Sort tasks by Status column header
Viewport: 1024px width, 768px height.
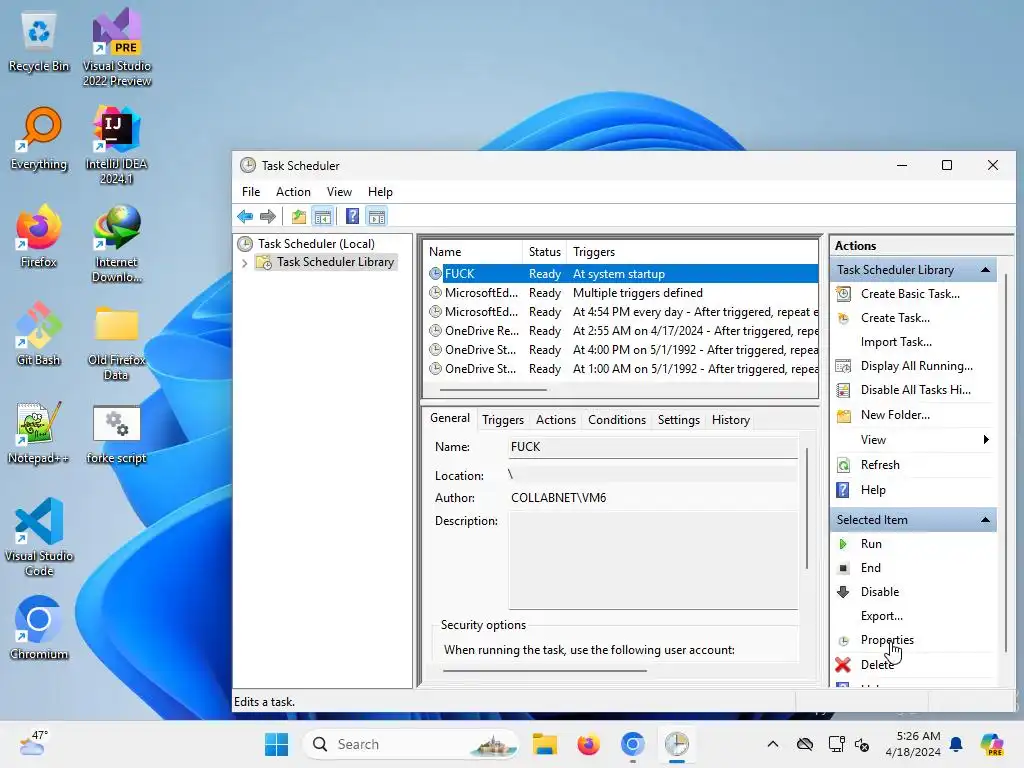(545, 252)
